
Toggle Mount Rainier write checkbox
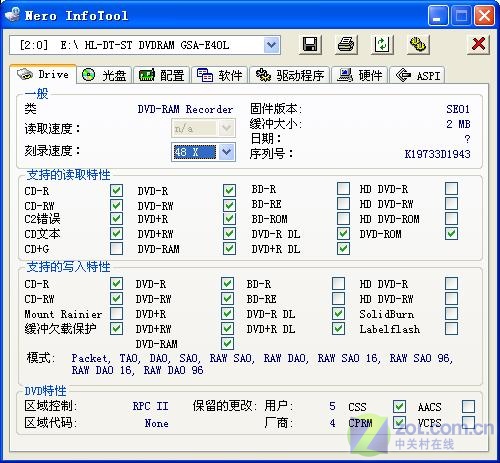point(116,313)
